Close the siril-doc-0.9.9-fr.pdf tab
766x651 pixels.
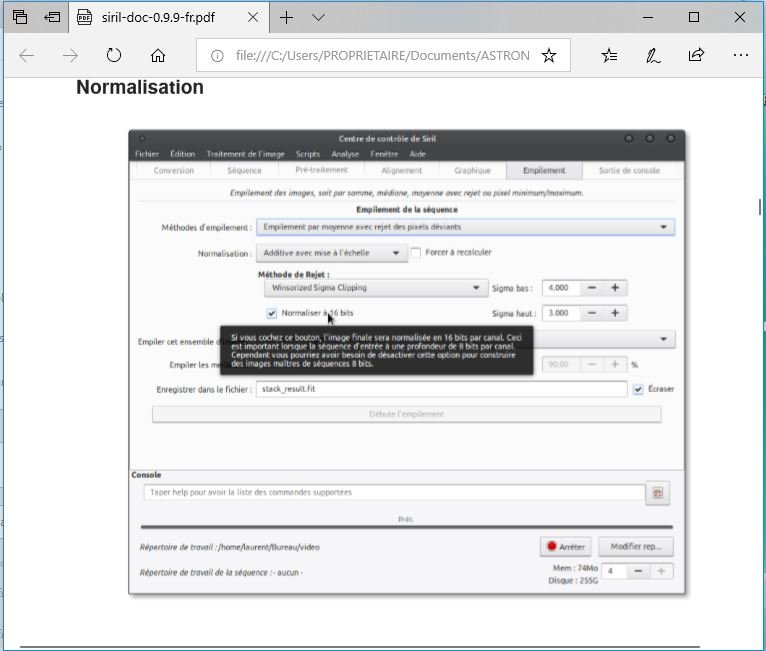point(253,18)
